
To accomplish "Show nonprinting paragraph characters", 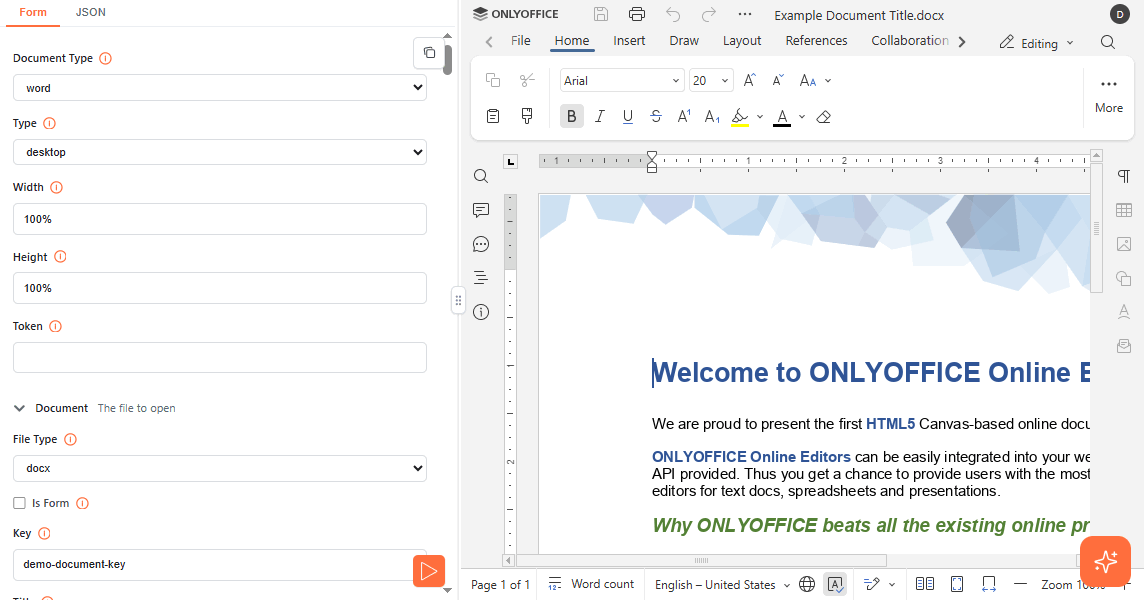I will tap(1124, 176).
